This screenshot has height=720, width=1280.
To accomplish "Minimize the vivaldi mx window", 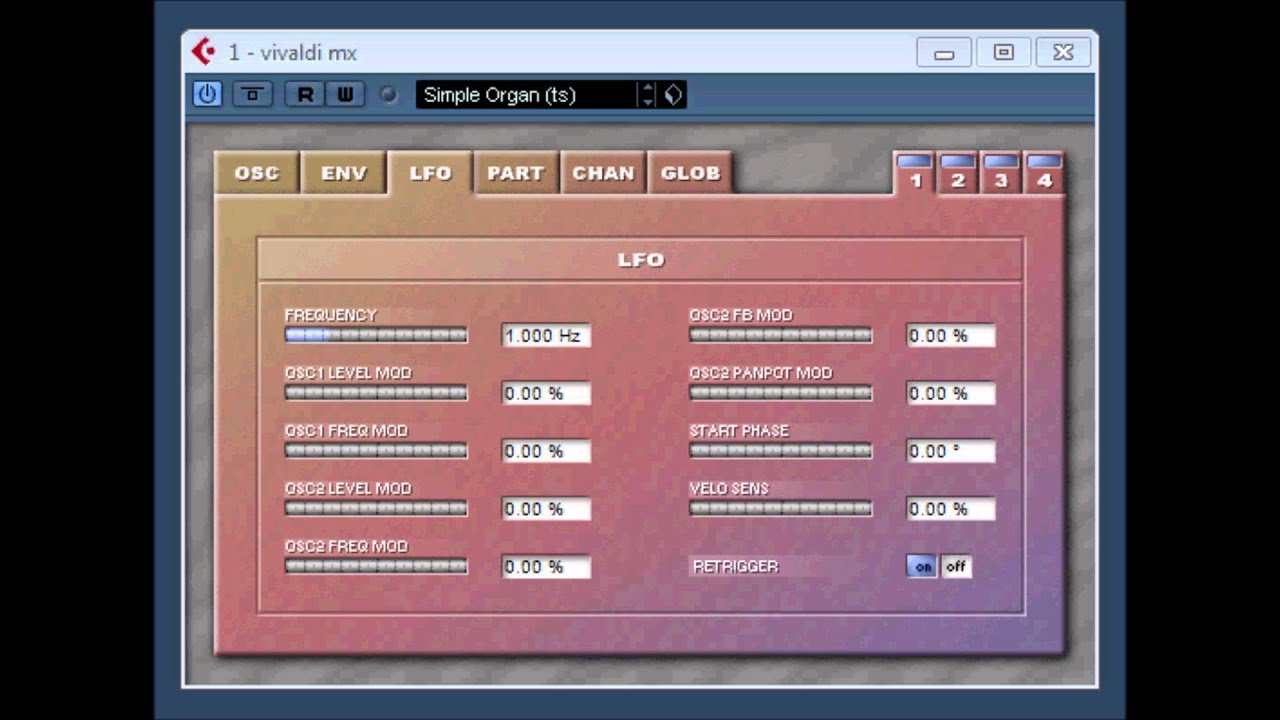I will 944,53.
